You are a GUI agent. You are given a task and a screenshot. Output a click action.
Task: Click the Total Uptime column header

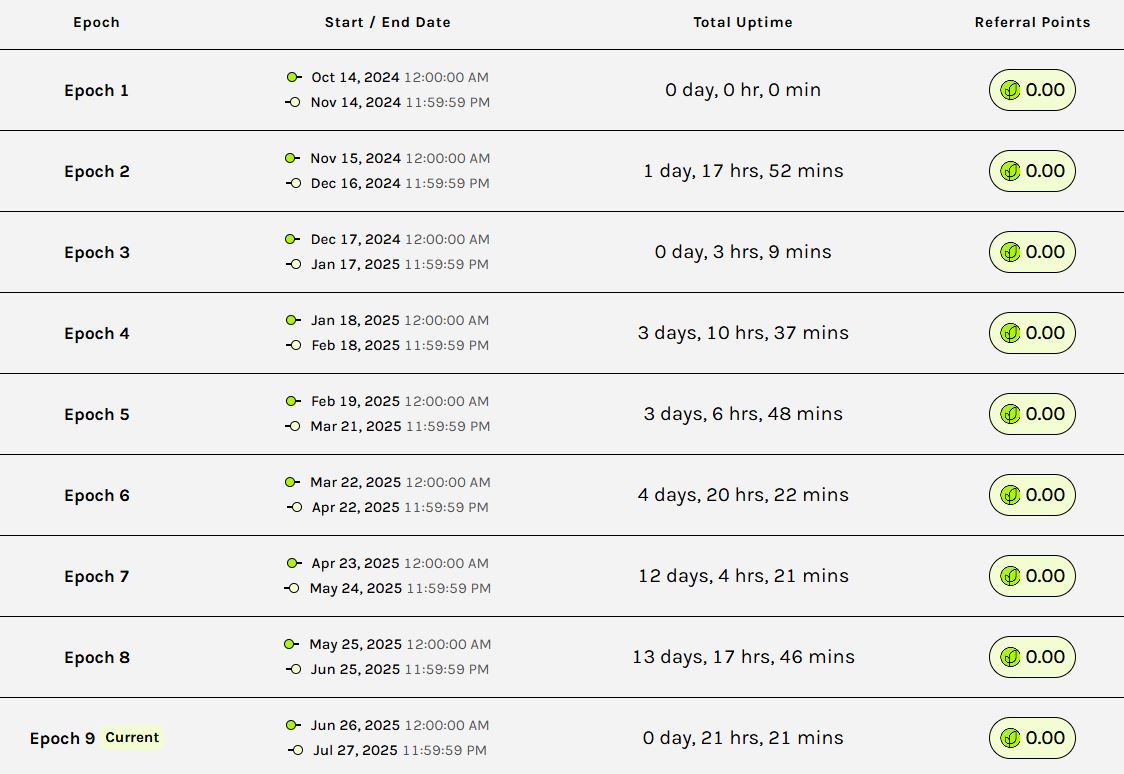[x=743, y=22]
